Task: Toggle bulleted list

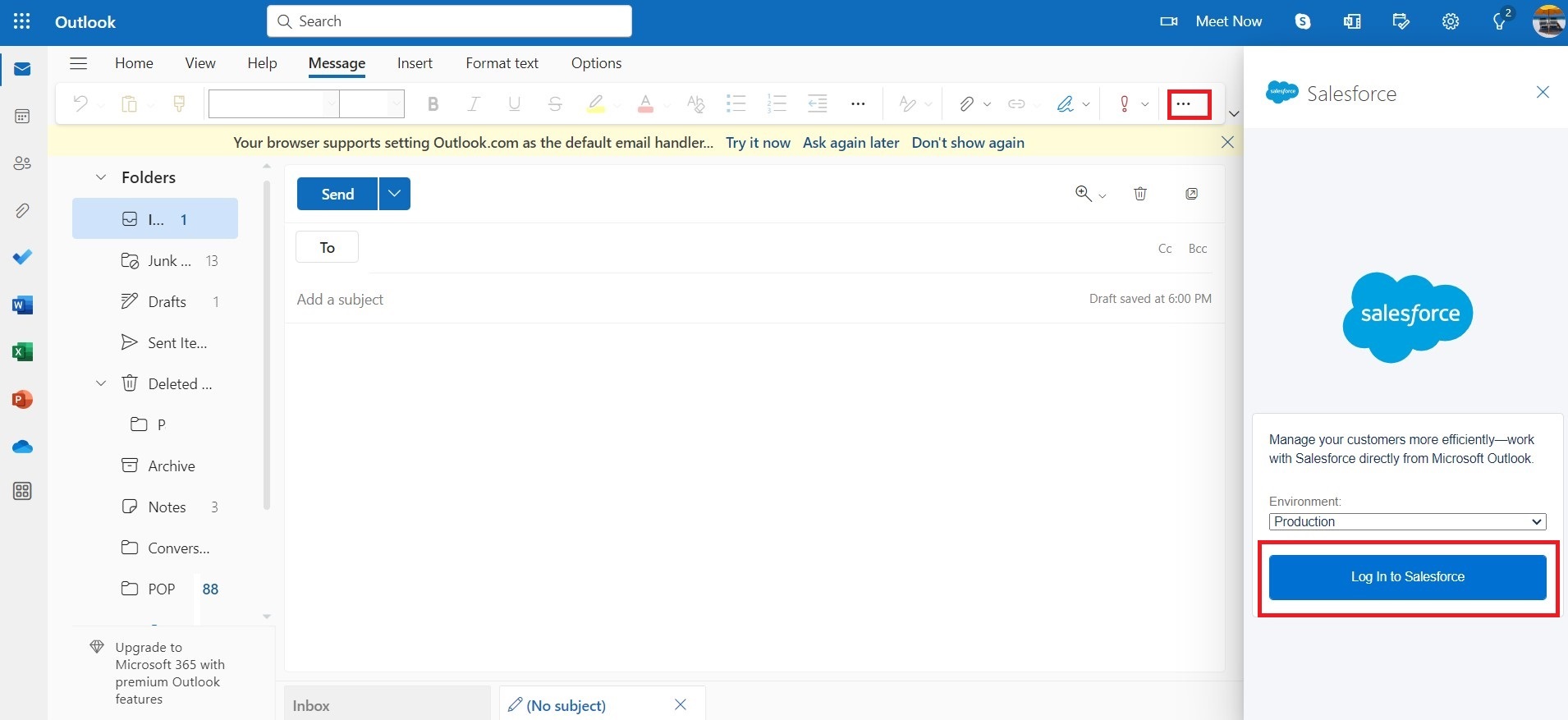Action: [736, 103]
